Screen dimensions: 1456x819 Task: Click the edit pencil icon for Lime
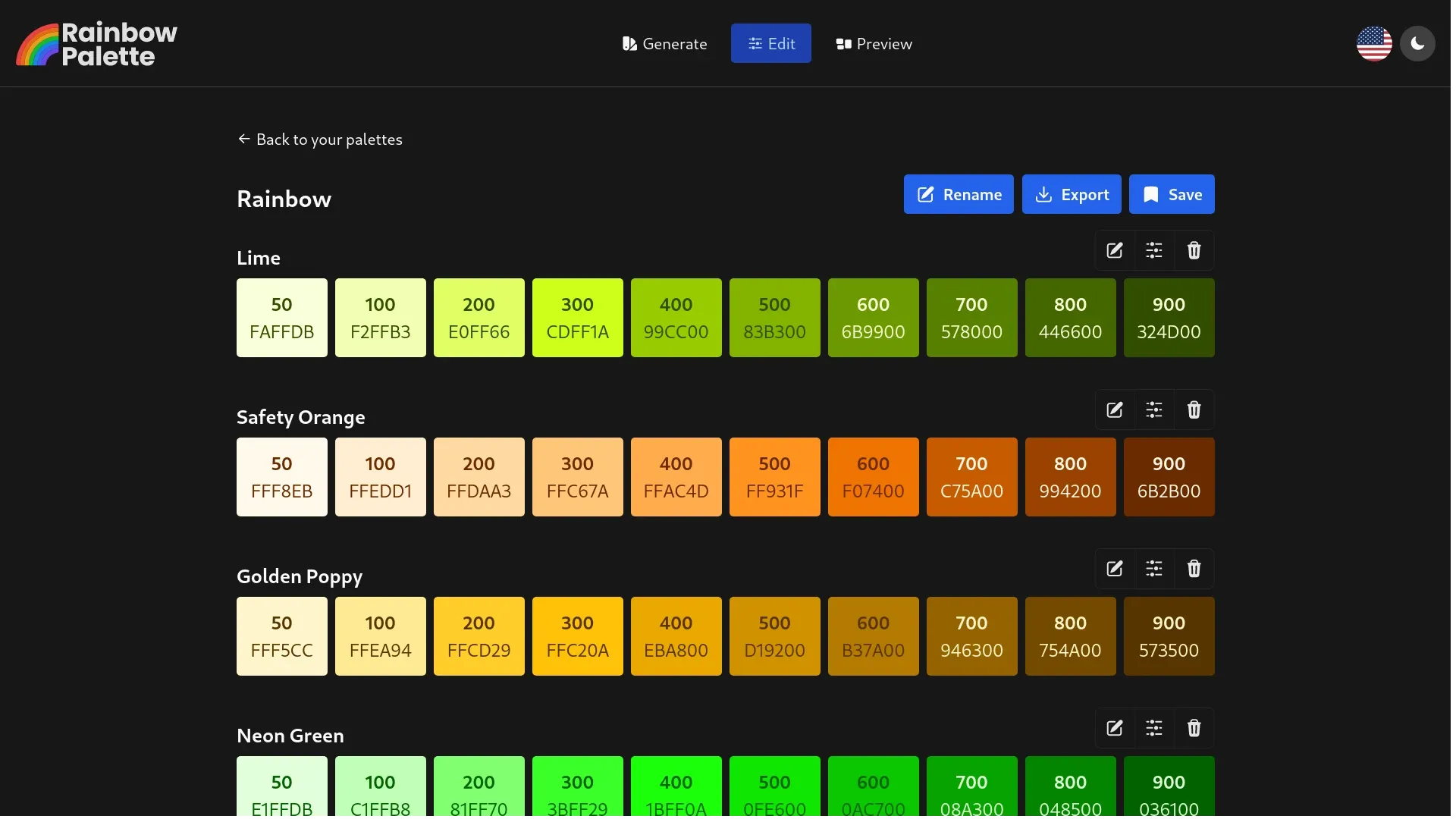pyautogui.click(x=1114, y=251)
